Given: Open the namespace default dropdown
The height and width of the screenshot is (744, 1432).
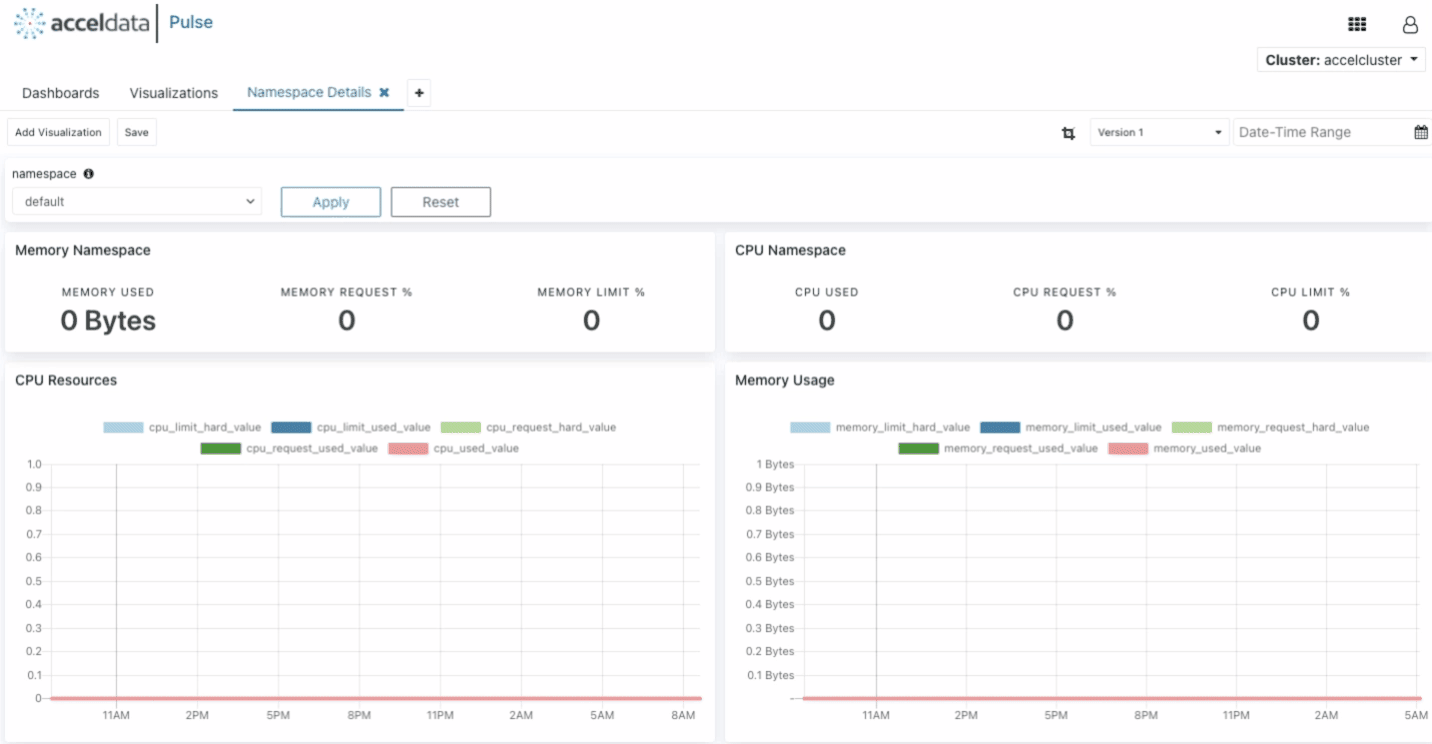Looking at the screenshot, I should click(137, 201).
